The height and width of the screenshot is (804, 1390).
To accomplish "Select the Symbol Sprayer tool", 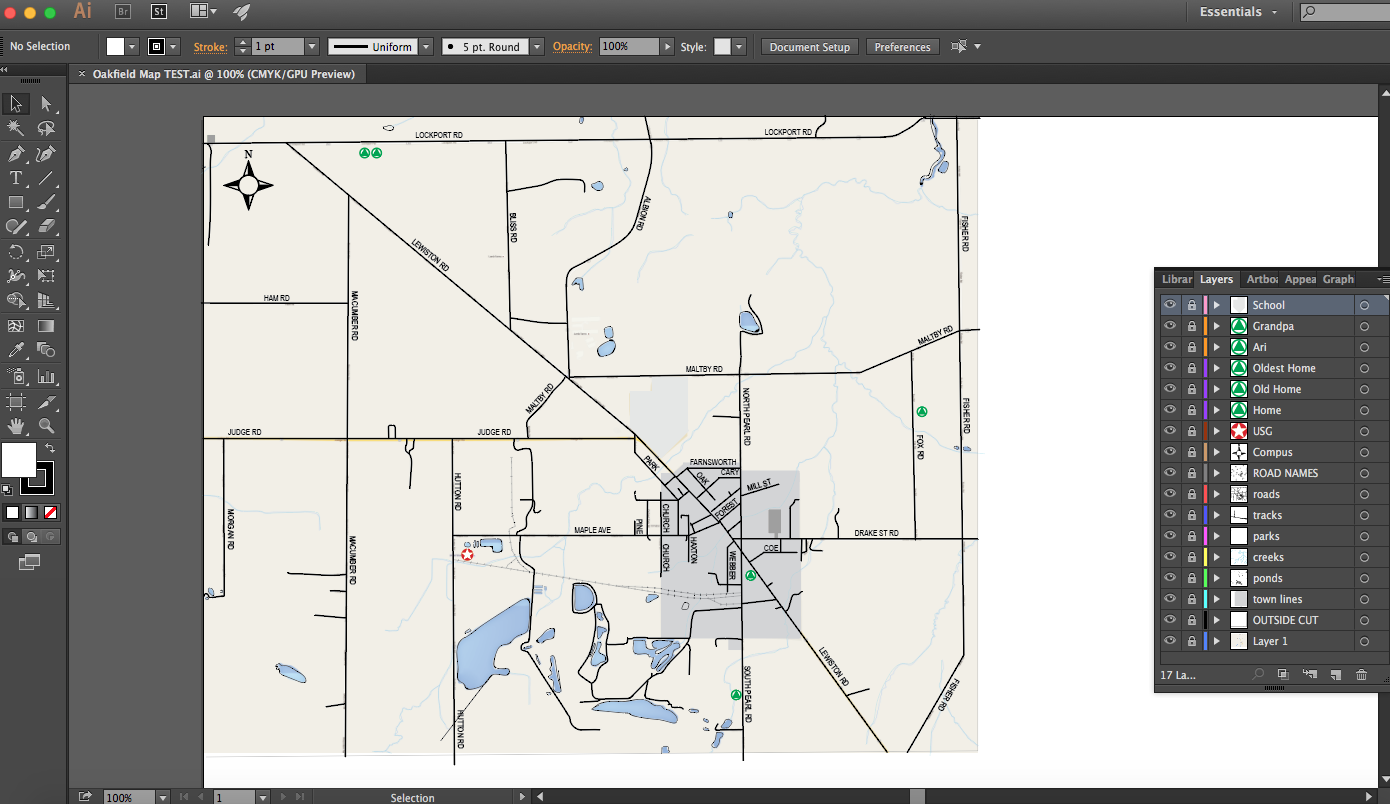I will pyautogui.click(x=16, y=377).
